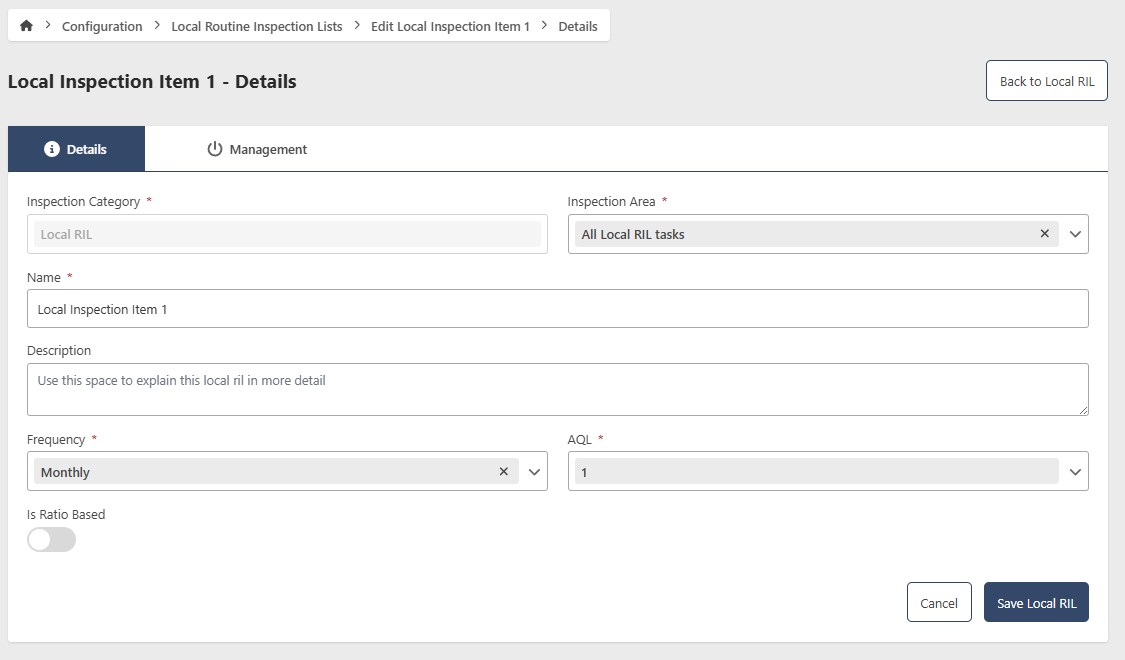Image resolution: width=1125 pixels, height=660 pixels.
Task: Enable the Is Ratio Based toggle
Action: 51,540
